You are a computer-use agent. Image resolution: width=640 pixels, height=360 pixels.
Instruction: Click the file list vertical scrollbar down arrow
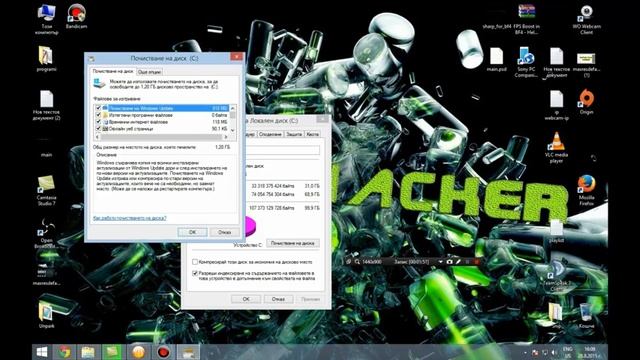tap(233, 130)
